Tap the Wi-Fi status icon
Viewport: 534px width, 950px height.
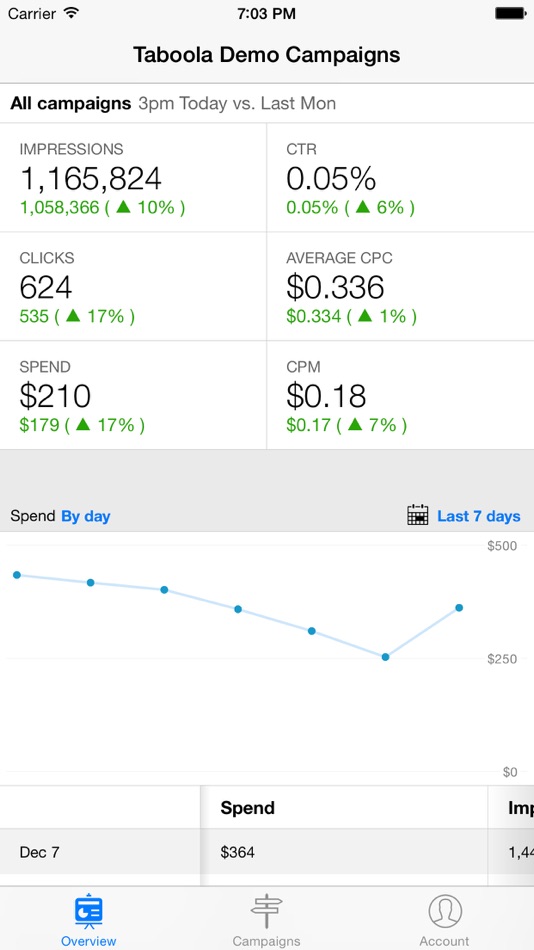click(x=72, y=13)
